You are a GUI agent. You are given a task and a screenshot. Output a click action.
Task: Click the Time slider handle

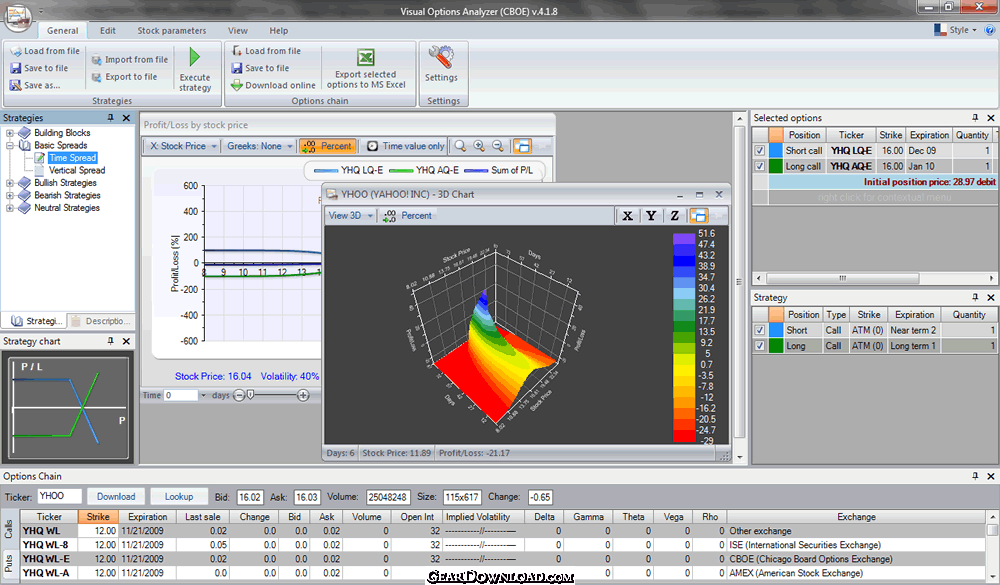click(251, 395)
